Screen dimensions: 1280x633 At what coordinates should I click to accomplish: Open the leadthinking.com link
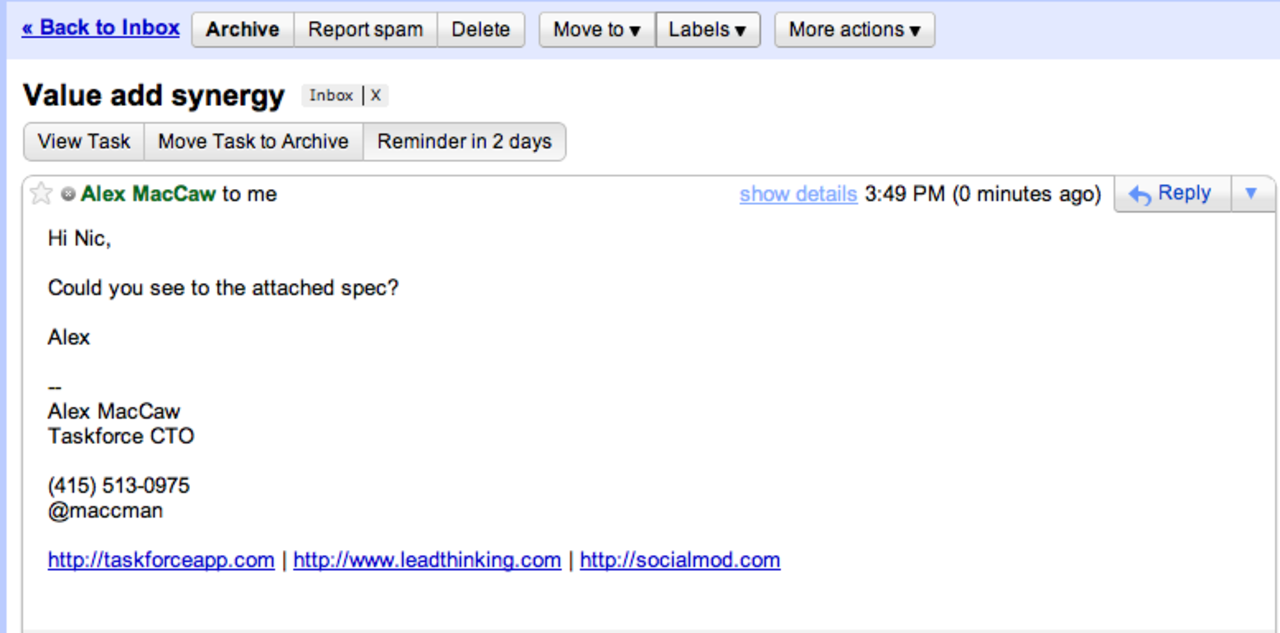[427, 560]
